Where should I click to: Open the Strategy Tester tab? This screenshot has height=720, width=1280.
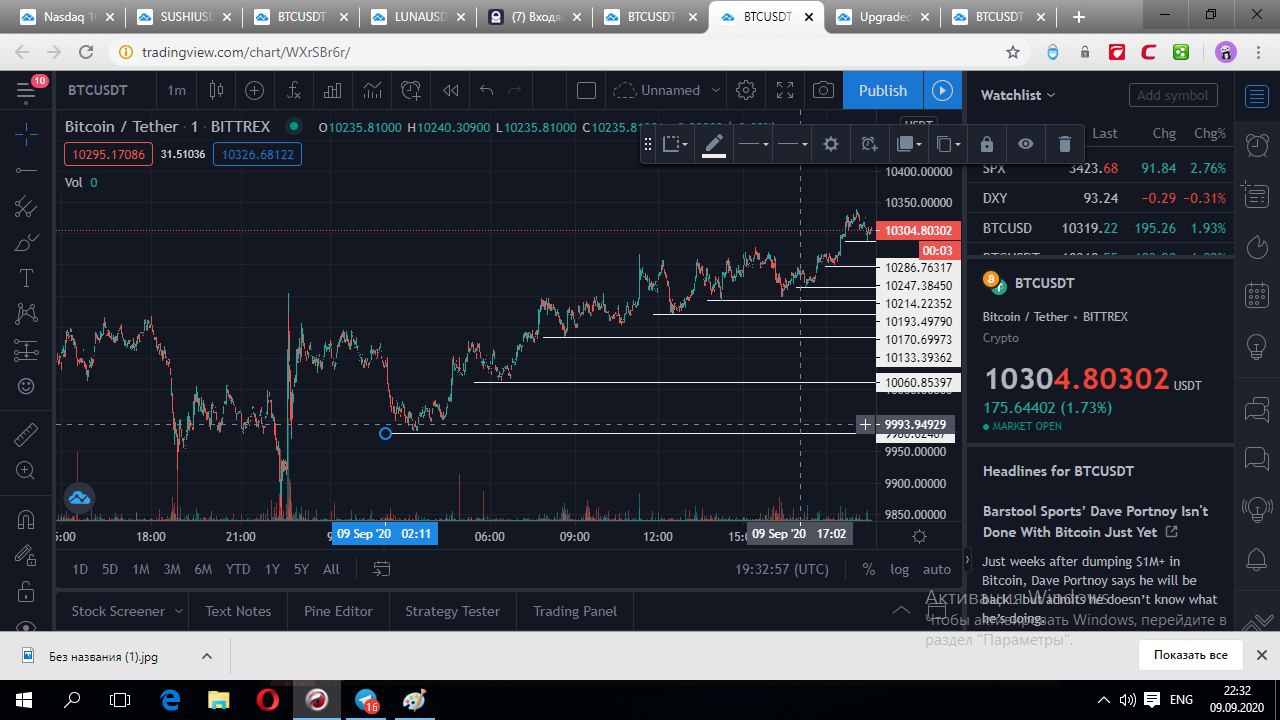452,611
